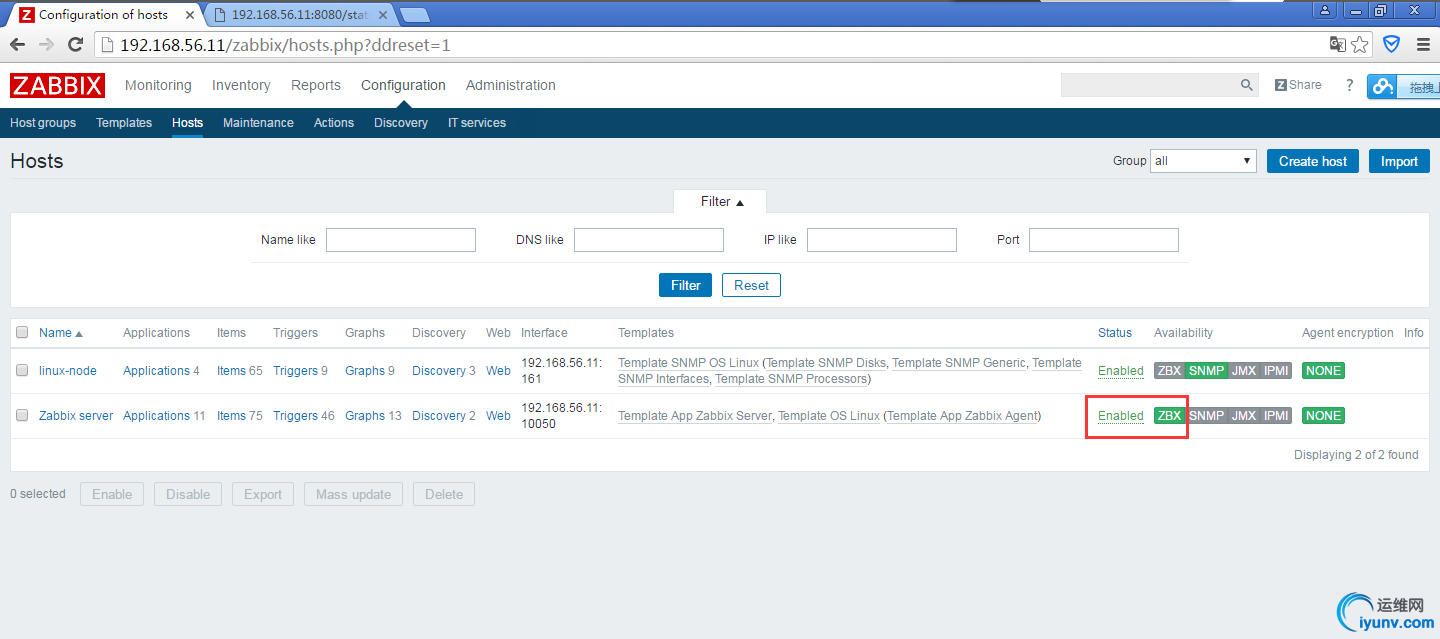Sort hosts by Status column
1440x639 pixels.
[1115, 333]
